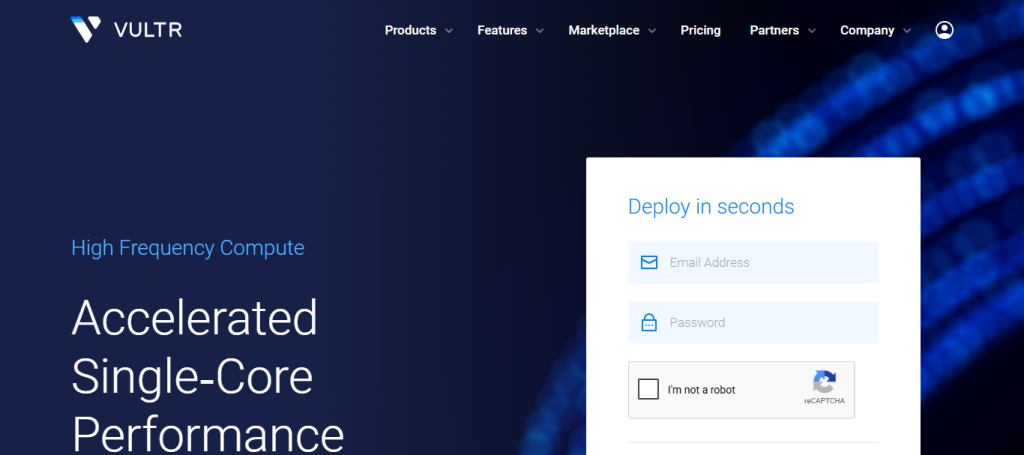Image resolution: width=1024 pixels, height=455 pixels.
Task: Click the VULTR wordmark text
Action: tap(148, 30)
